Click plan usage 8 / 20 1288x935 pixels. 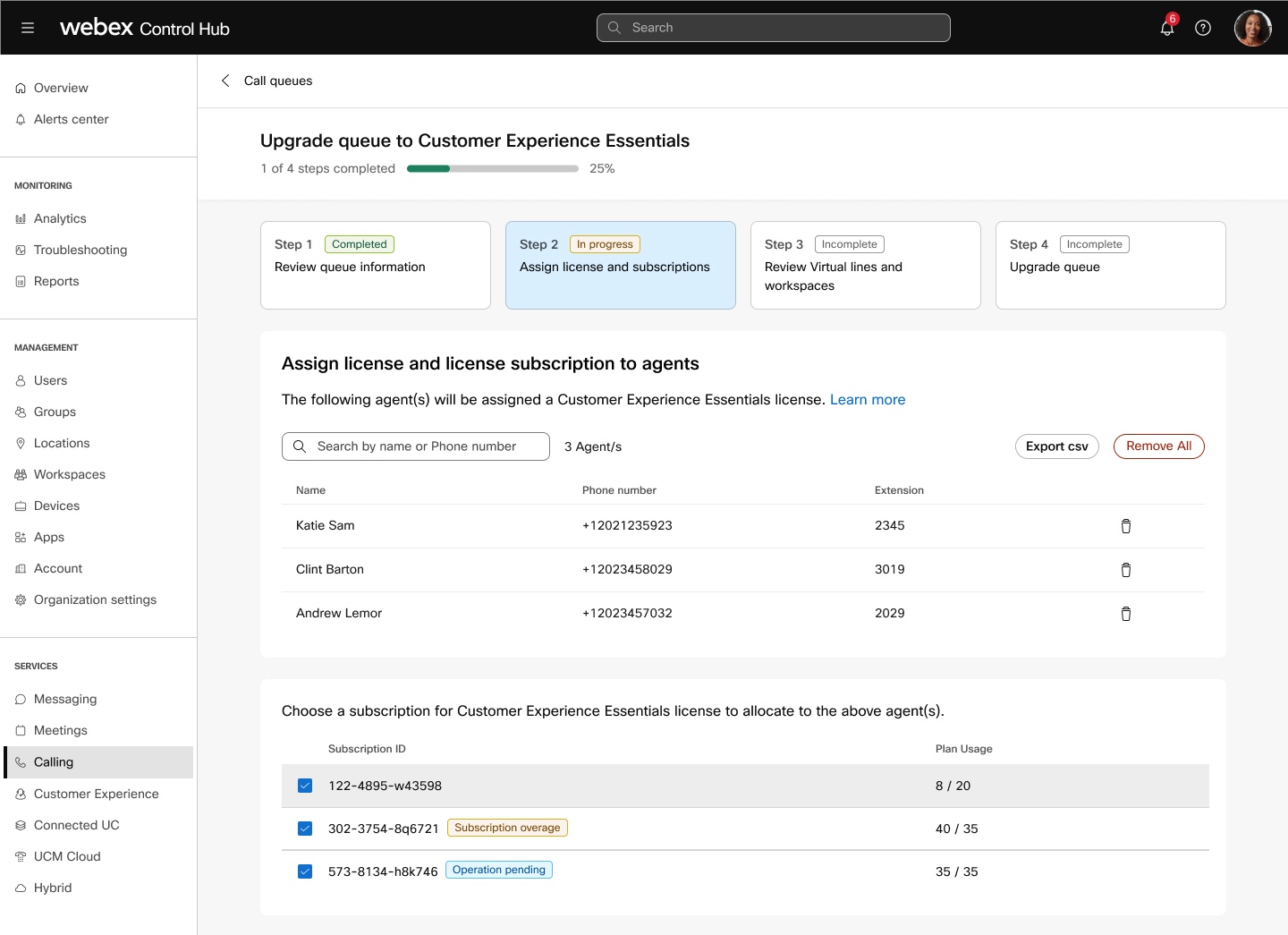[x=953, y=786]
